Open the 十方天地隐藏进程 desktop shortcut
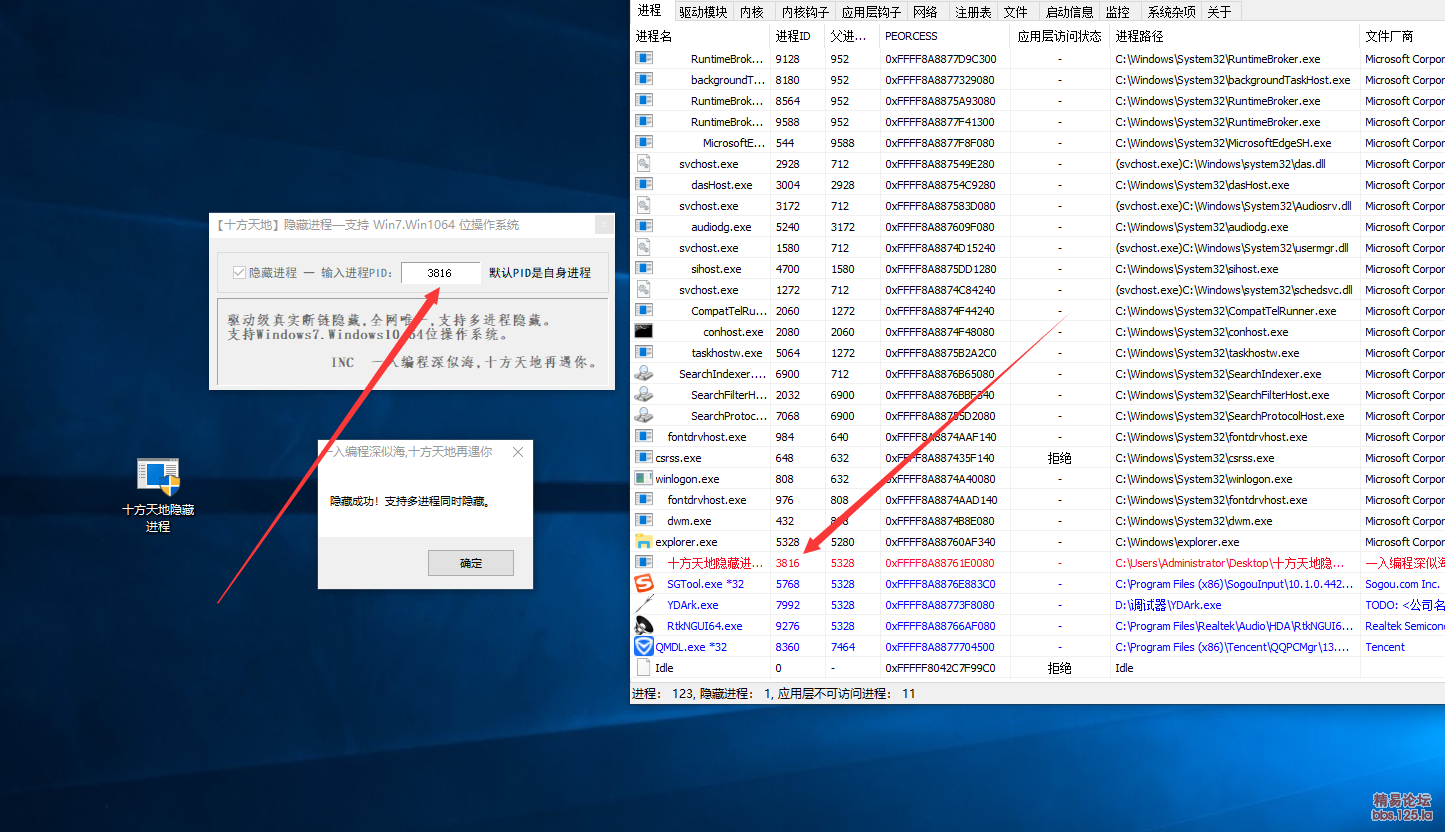 pyautogui.click(x=158, y=478)
